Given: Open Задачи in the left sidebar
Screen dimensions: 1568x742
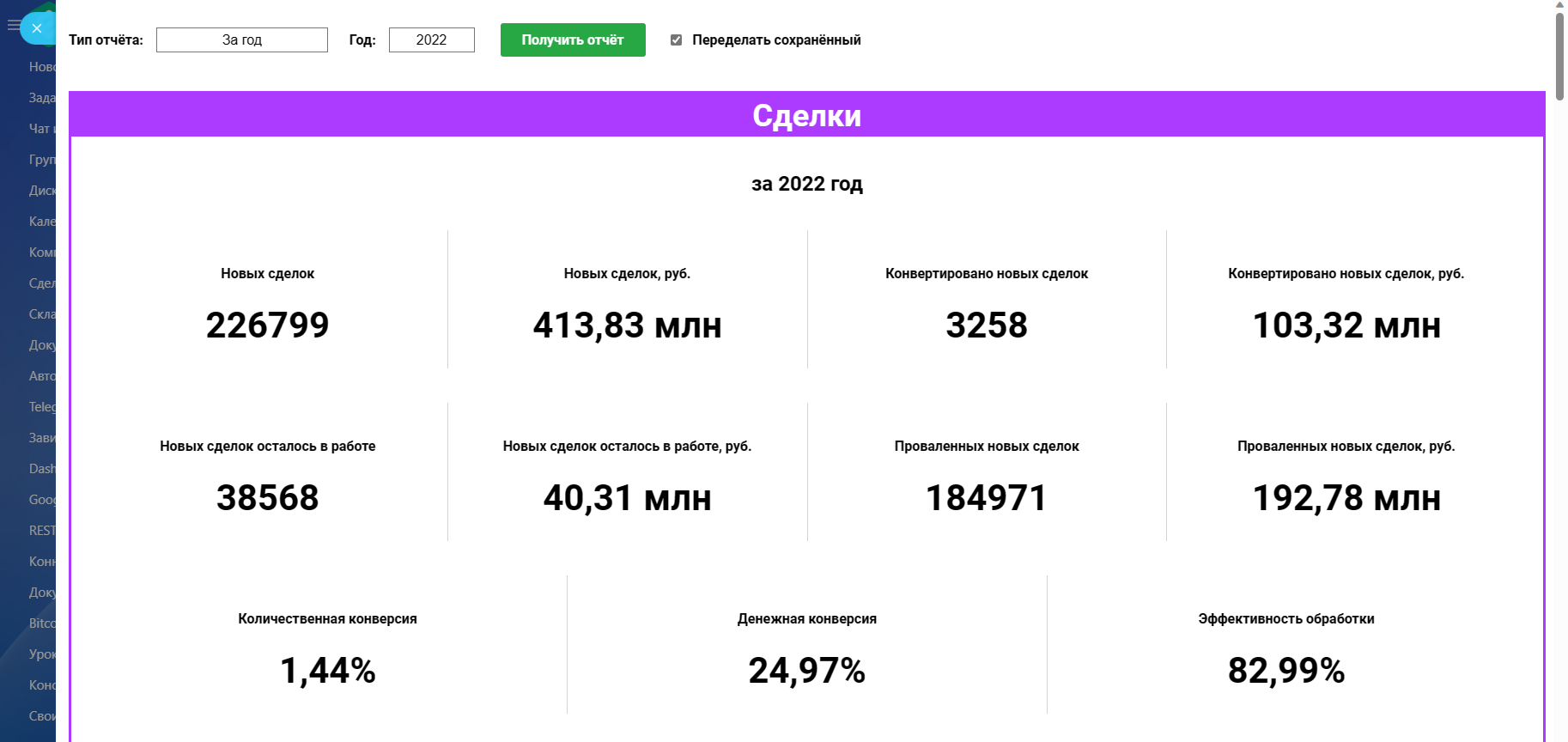Looking at the screenshot, I should pyautogui.click(x=41, y=98).
